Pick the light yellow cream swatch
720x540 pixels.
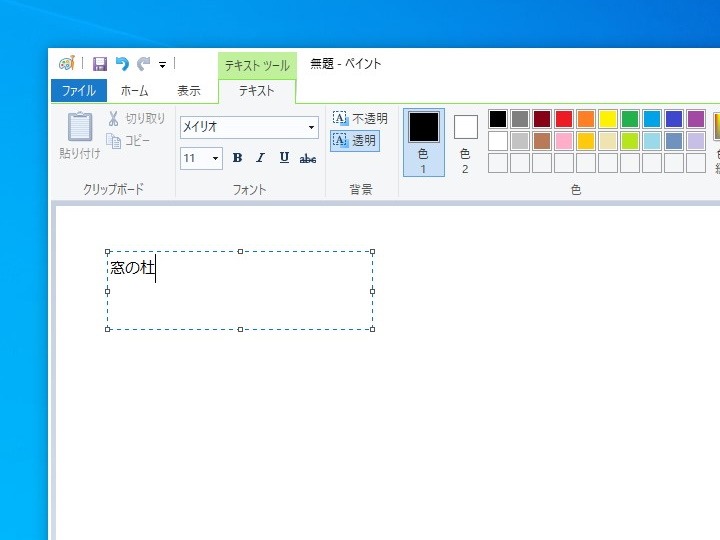pyautogui.click(x=608, y=141)
